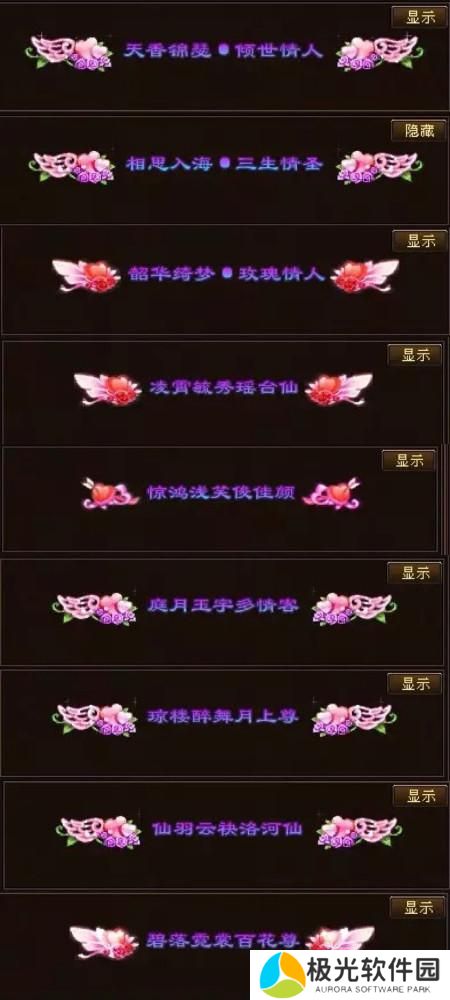Click right arrow-heart ribbon icon beside 惊鸿浅笑俊佳颜
450x1000 pixels.
[332, 493]
